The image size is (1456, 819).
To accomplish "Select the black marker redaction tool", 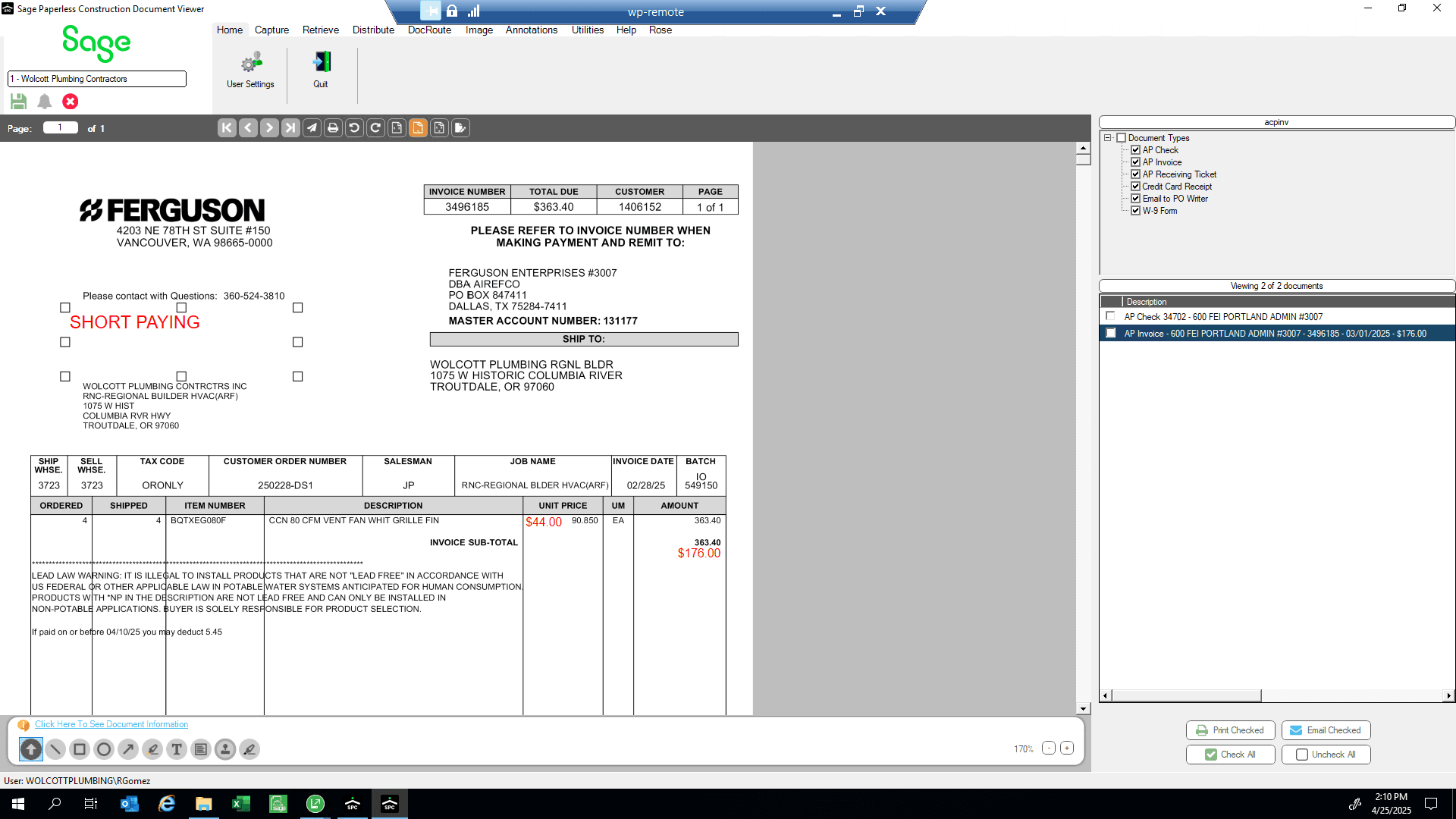I will (249, 749).
